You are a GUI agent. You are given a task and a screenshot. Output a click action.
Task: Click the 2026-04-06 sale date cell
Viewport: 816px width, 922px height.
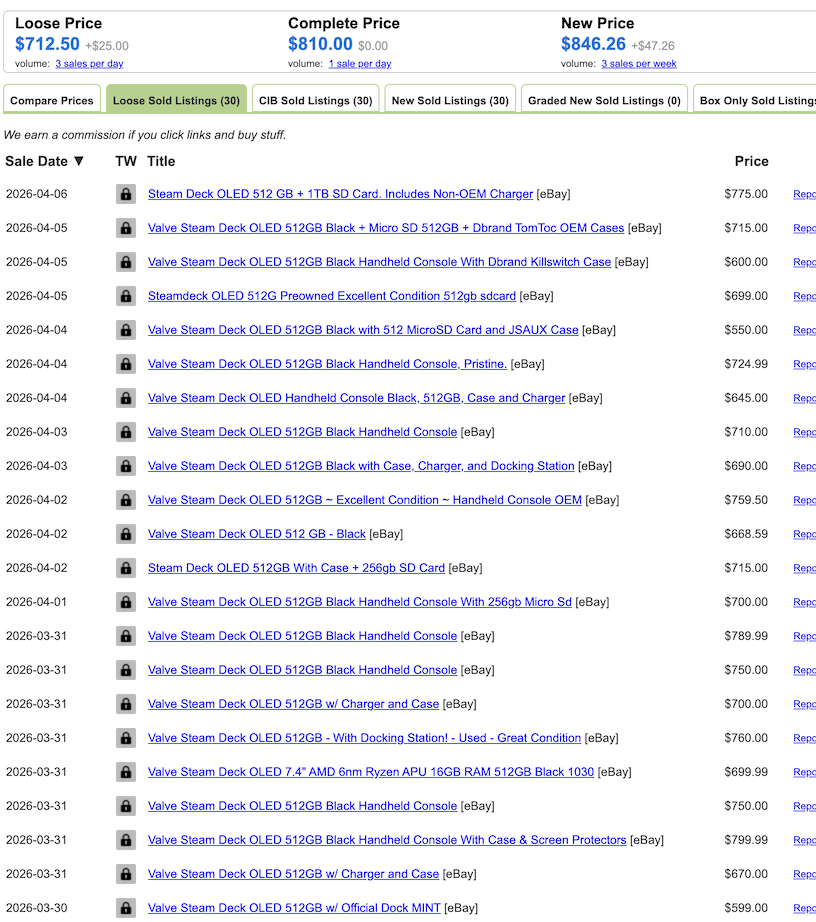[36, 194]
